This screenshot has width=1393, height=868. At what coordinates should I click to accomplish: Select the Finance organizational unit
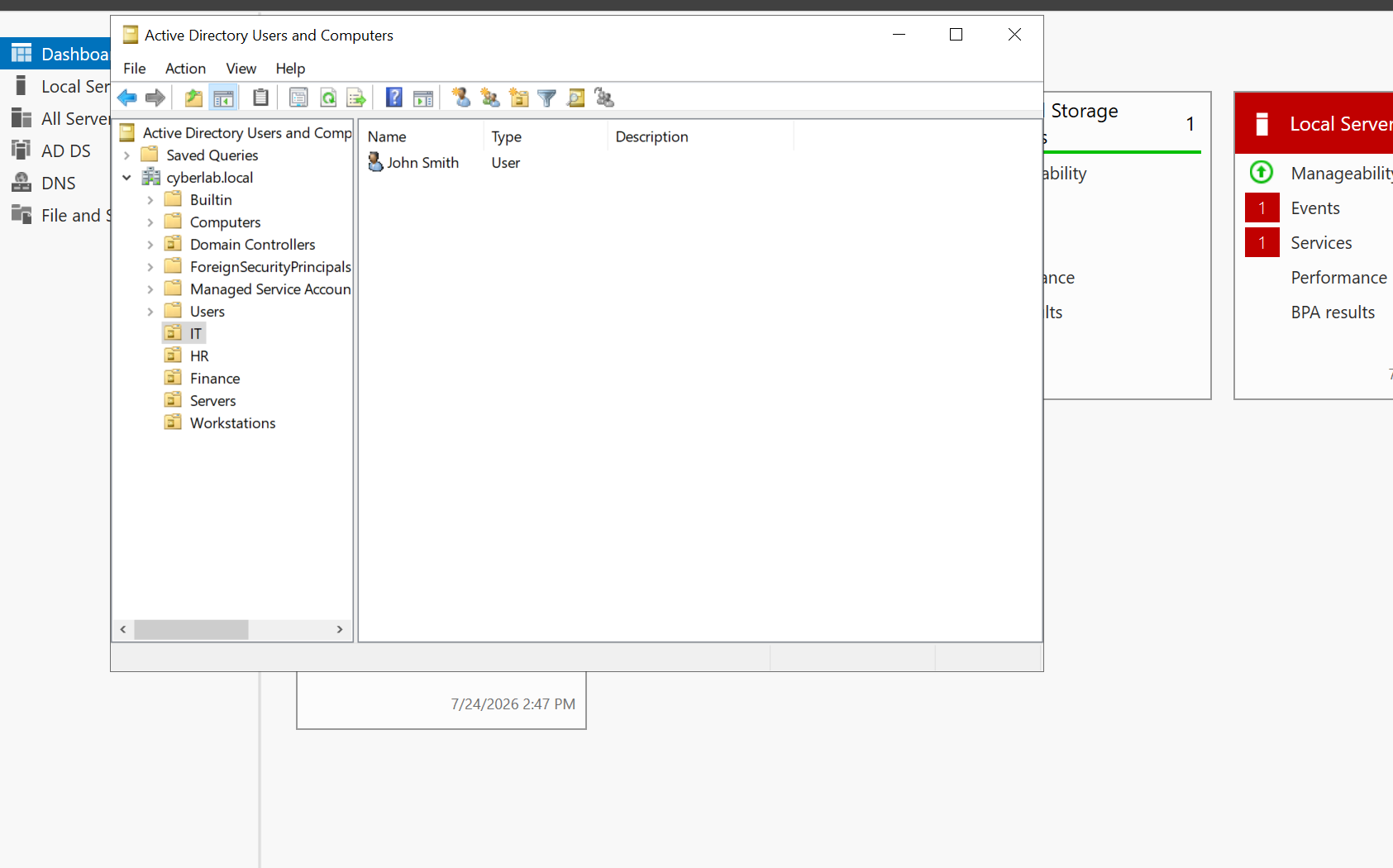(x=215, y=379)
